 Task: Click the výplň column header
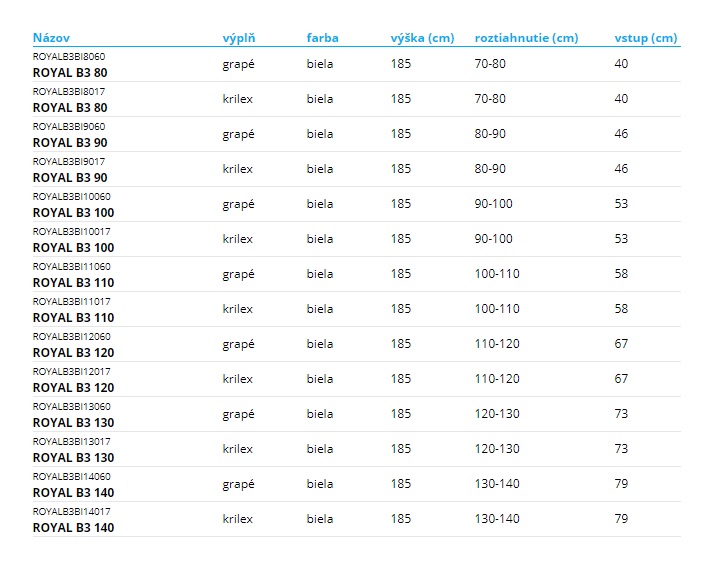238,38
